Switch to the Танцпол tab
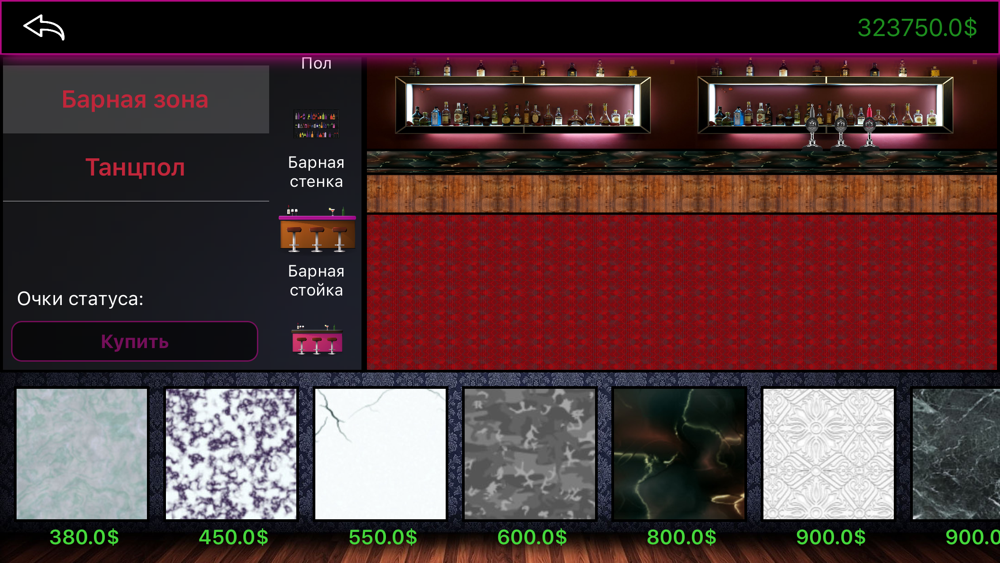The height and width of the screenshot is (563, 1000). (x=135, y=167)
